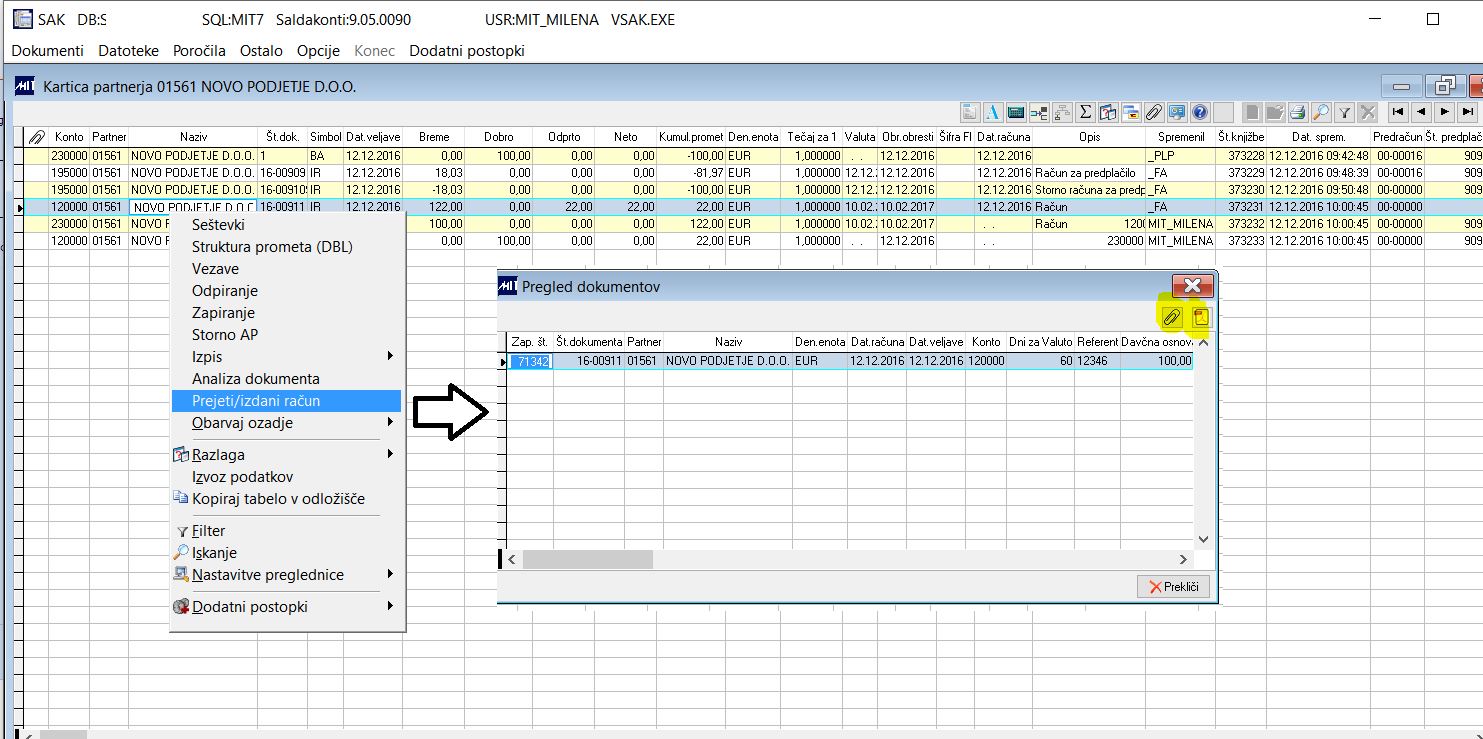Open the Poročila menu
The image size is (1483, 739).
point(199,50)
